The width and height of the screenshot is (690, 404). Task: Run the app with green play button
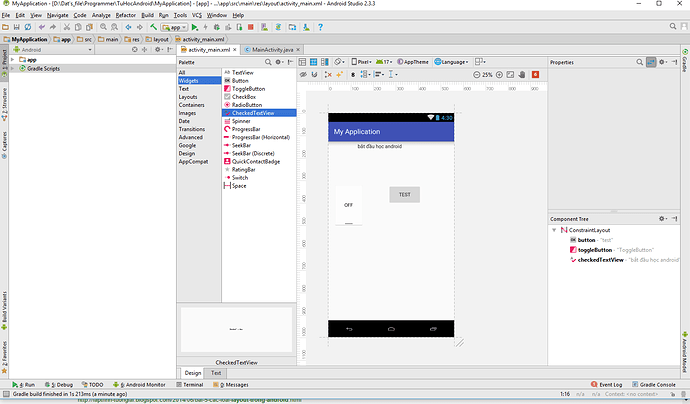point(194,28)
